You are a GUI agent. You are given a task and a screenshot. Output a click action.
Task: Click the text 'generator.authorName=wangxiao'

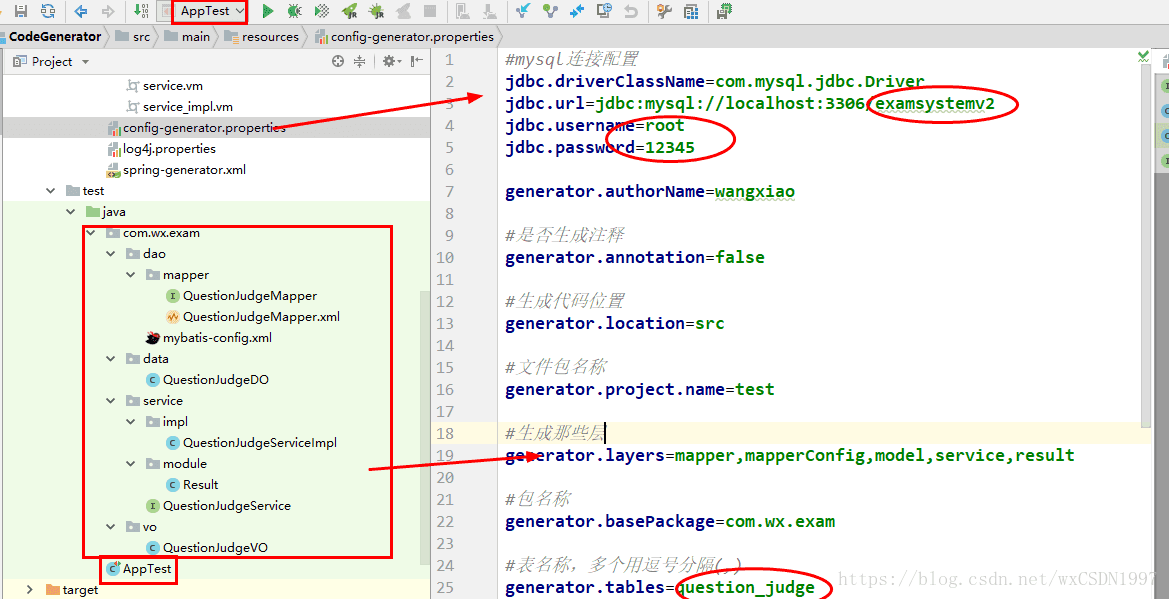(x=649, y=192)
